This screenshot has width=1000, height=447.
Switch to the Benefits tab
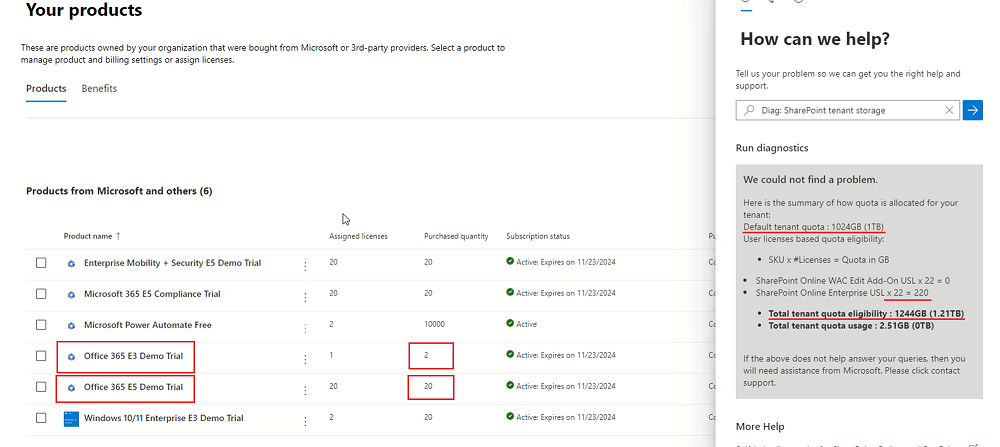click(x=99, y=89)
